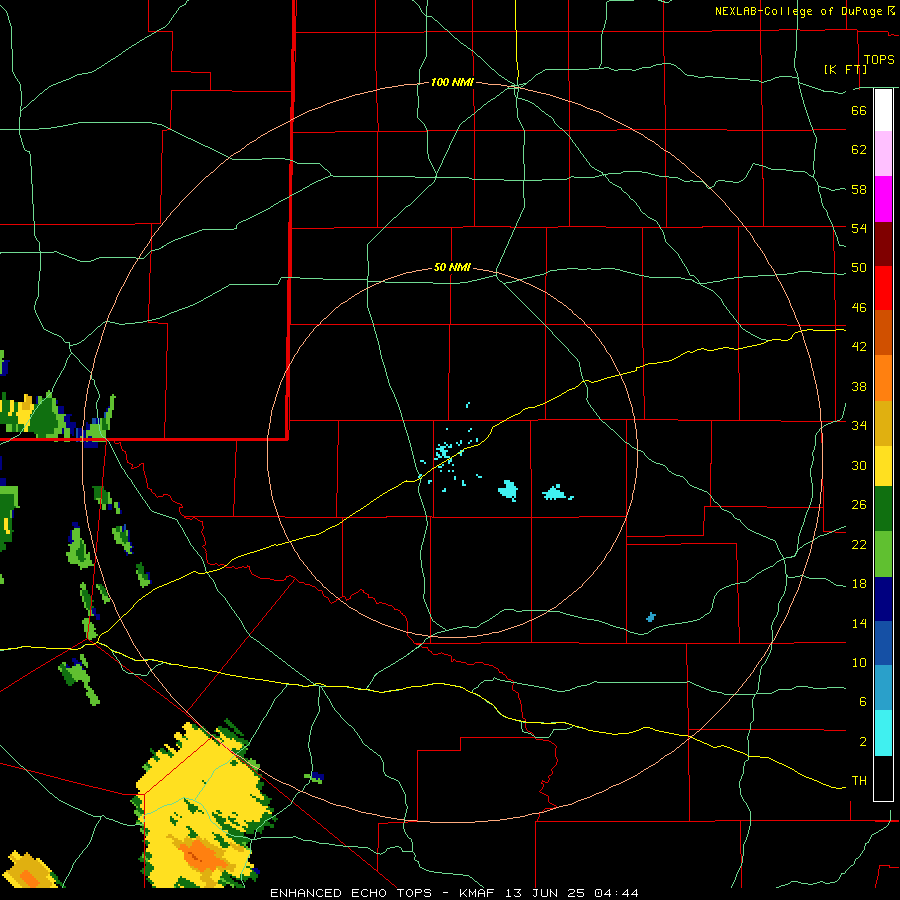Click the '42' legend value
Screen dimensions: 900x900
(859, 347)
